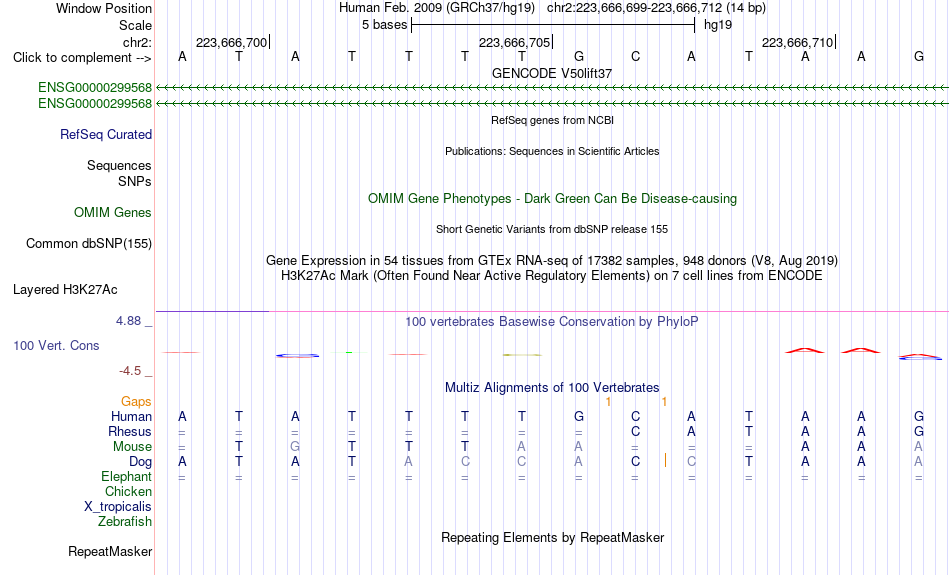Select the Human species row label
Image resolution: width=950 pixels, height=575 pixels.
coord(131,416)
